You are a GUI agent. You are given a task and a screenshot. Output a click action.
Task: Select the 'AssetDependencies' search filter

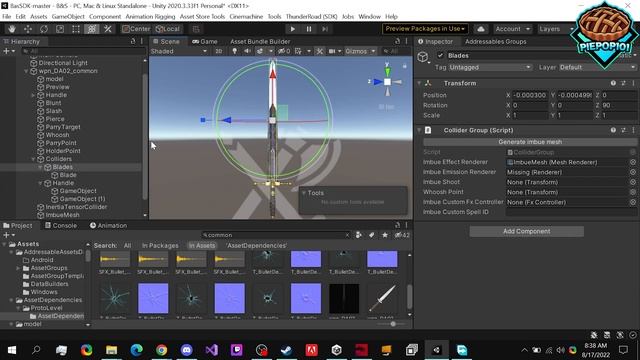(257, 246)
